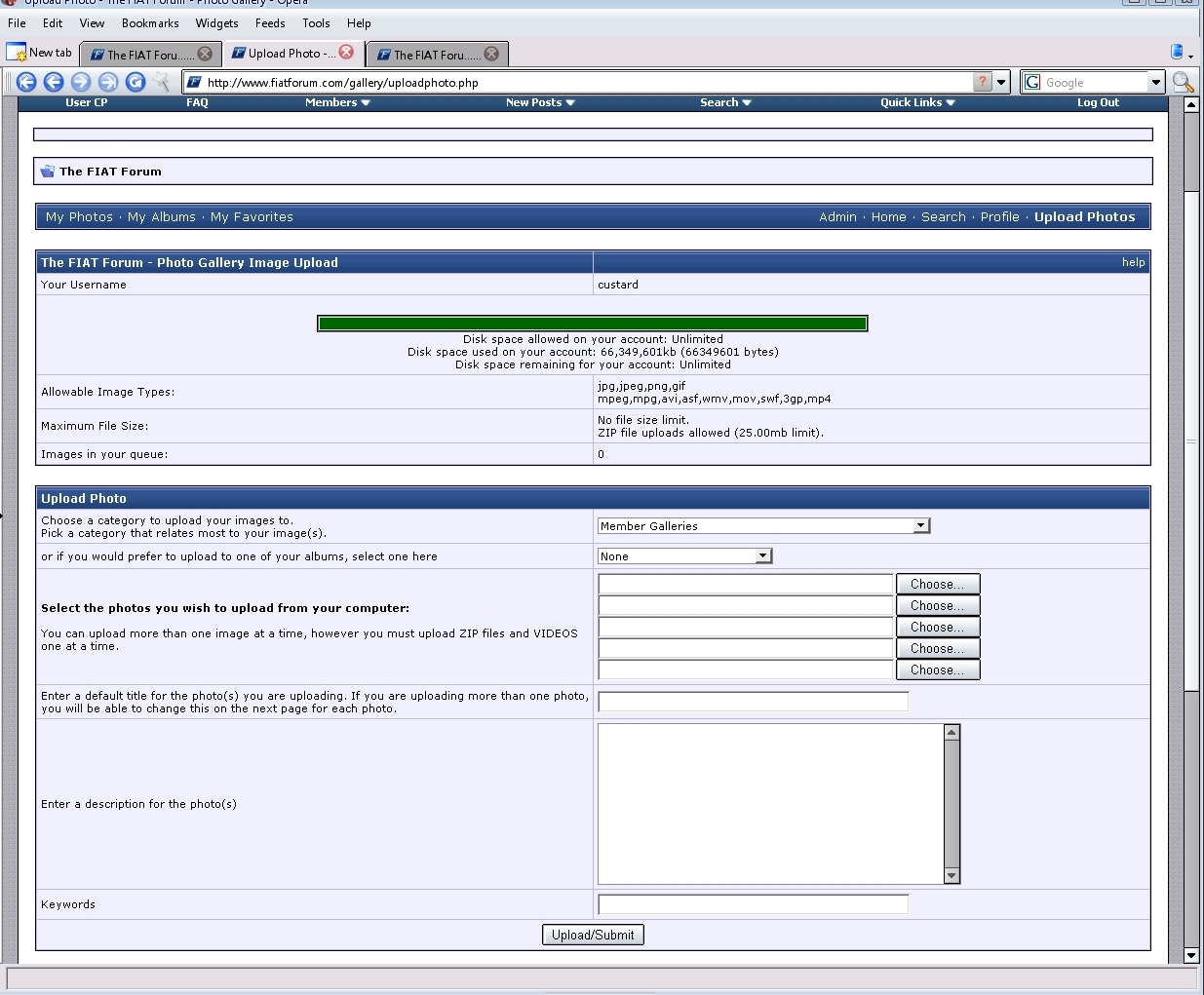Click the Upload Photos link
Screen dimensions: 1204x995
click(1085, 217)
